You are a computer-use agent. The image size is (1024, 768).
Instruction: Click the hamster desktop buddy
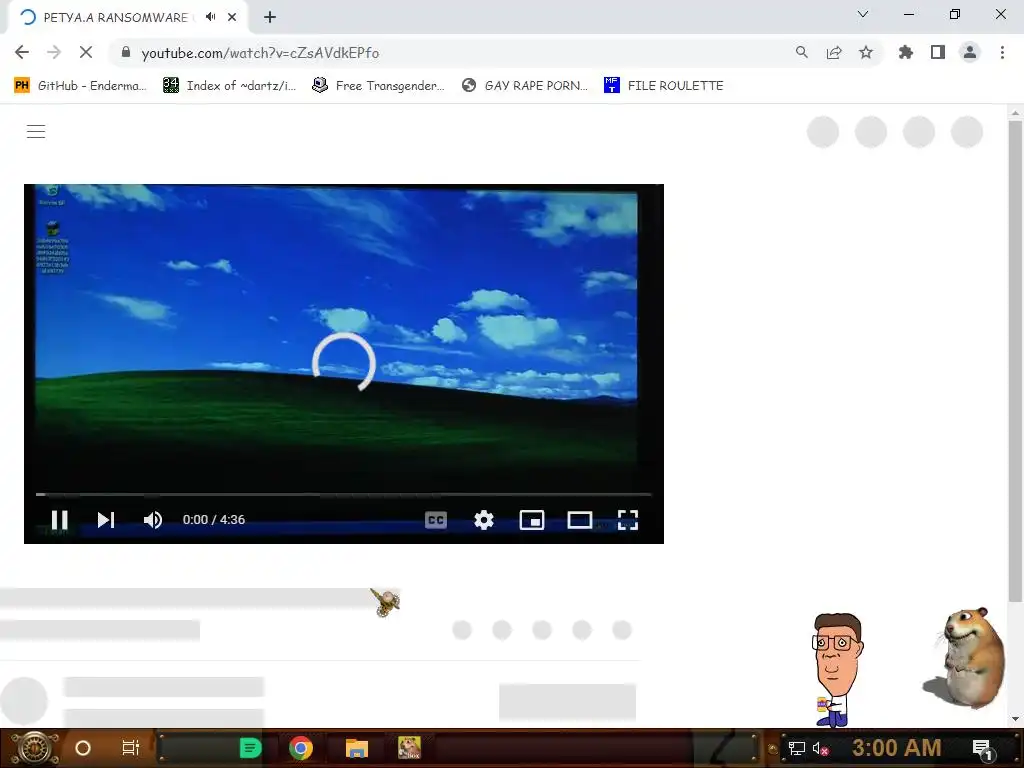click(965, 657)
